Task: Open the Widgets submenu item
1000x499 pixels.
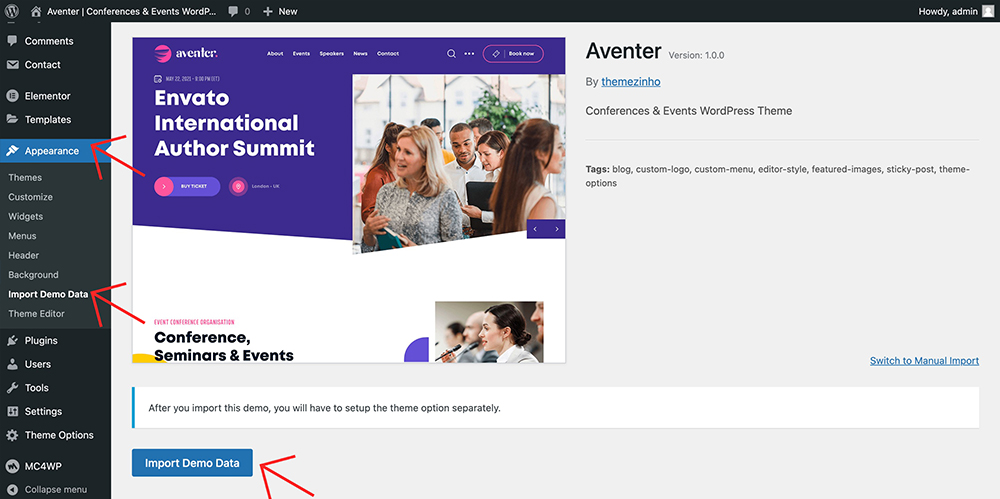Action: tap(26, 216)
